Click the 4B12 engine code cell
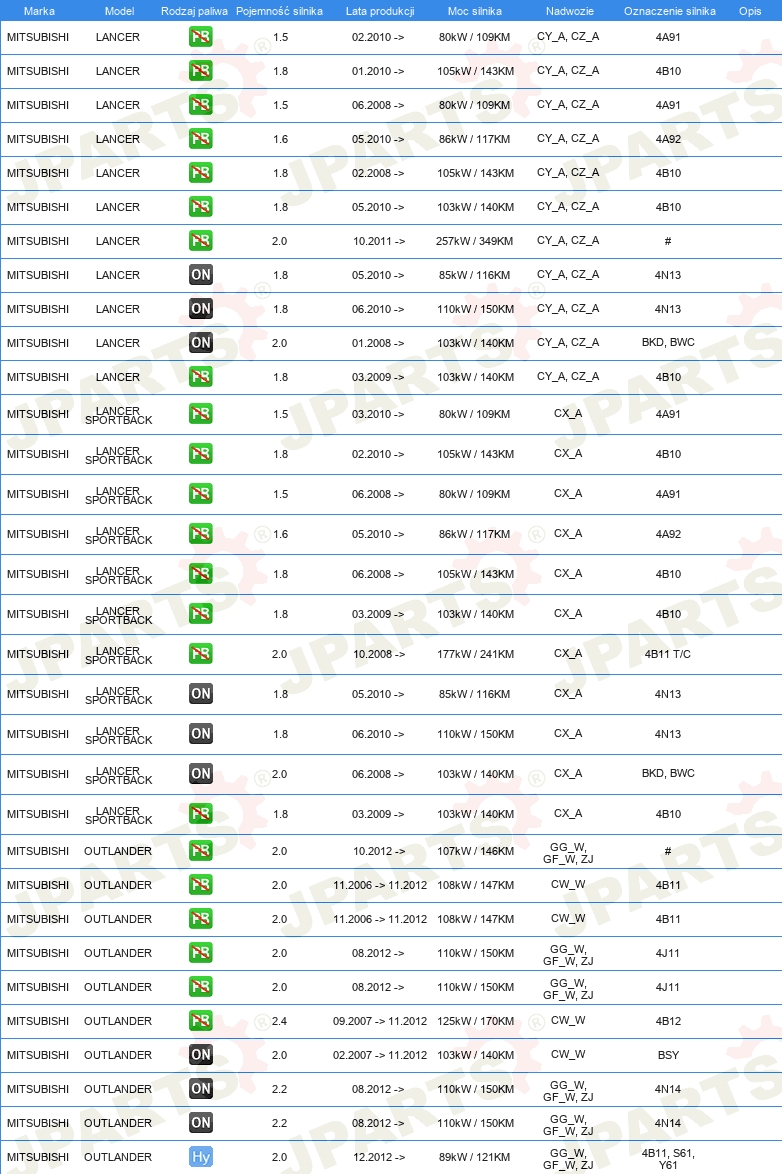 pyautogui.click(x=668, y=1021)
